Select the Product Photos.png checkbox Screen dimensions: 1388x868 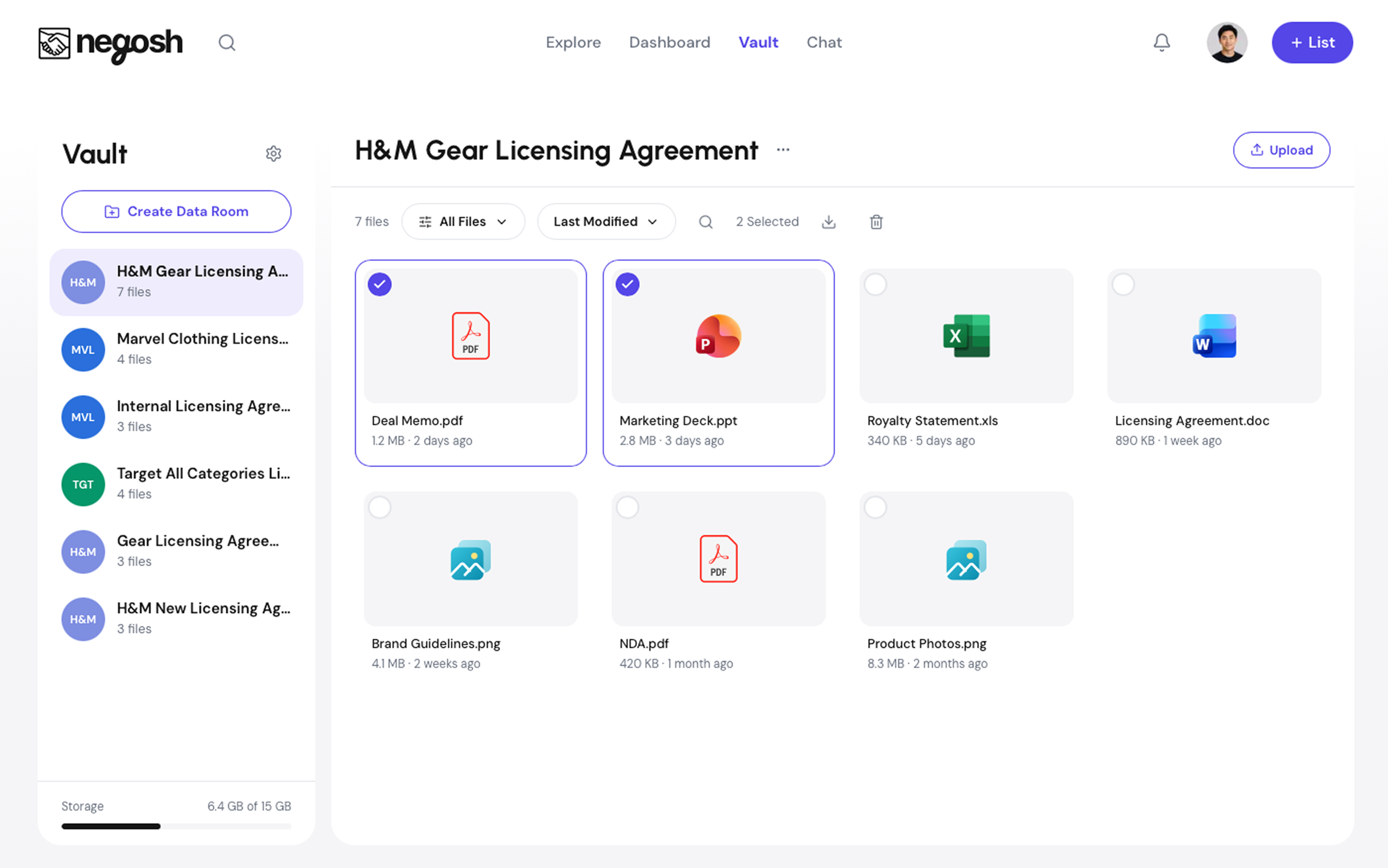point(875,507)
